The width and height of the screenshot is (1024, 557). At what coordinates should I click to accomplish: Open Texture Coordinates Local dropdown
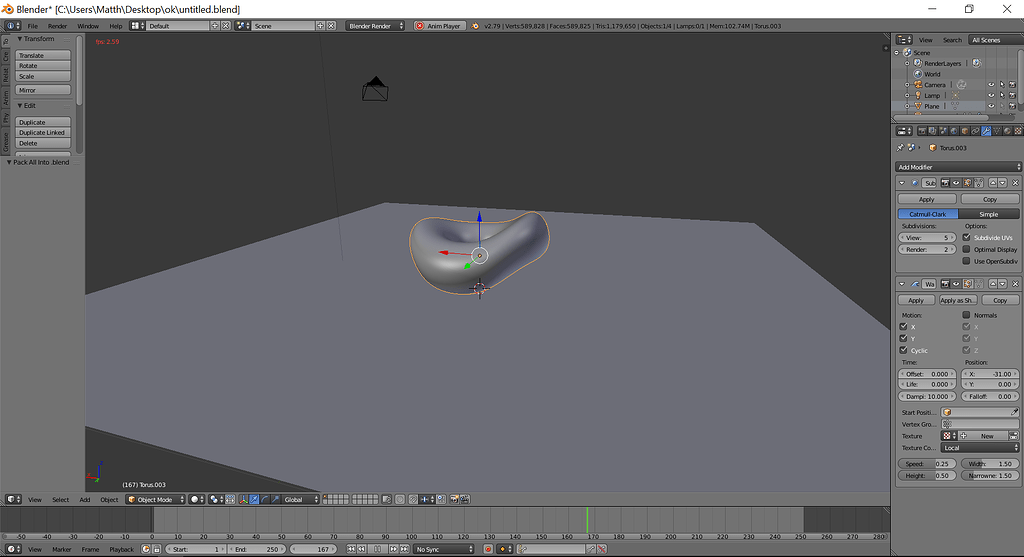coord(980,448)
